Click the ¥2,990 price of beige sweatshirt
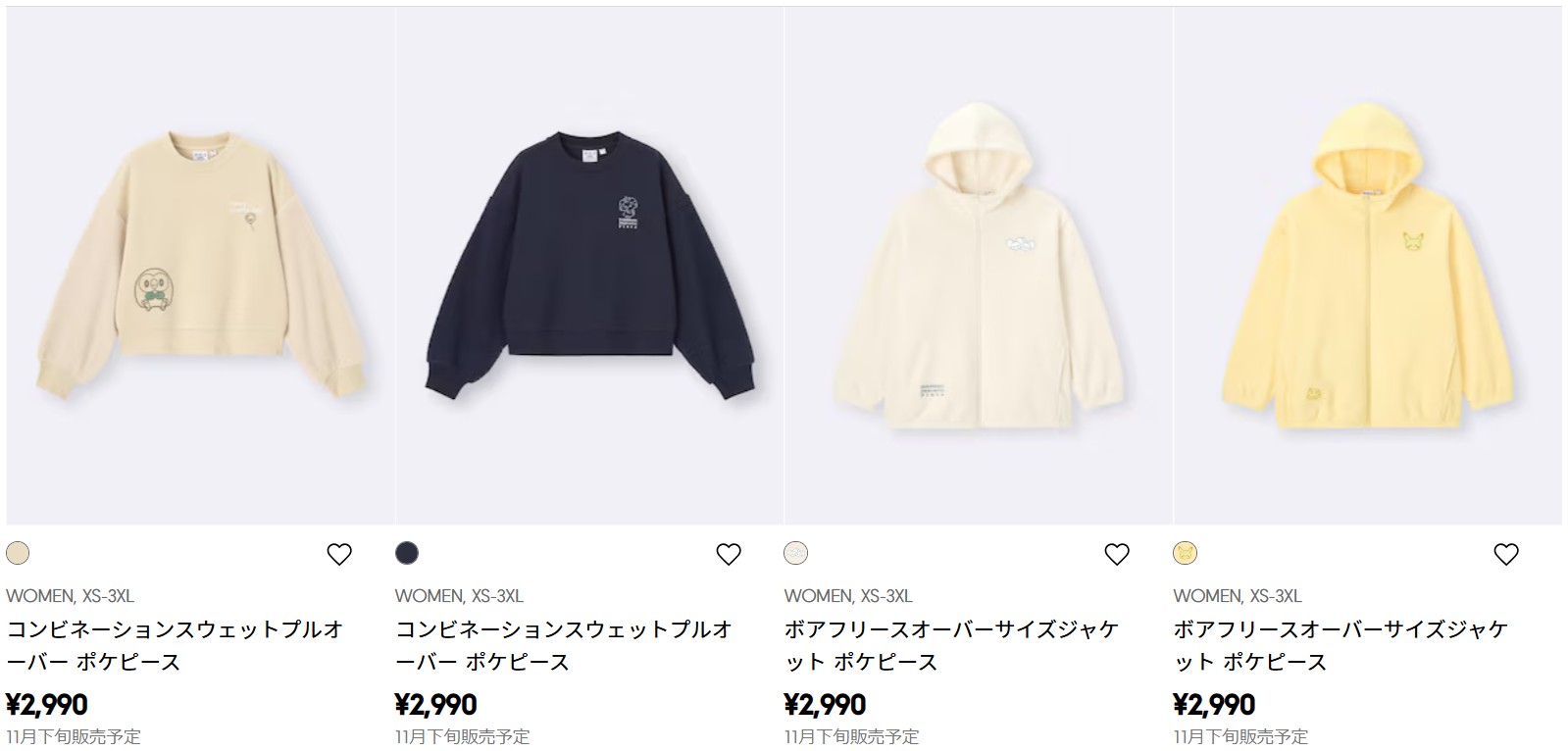 point(47,705)
